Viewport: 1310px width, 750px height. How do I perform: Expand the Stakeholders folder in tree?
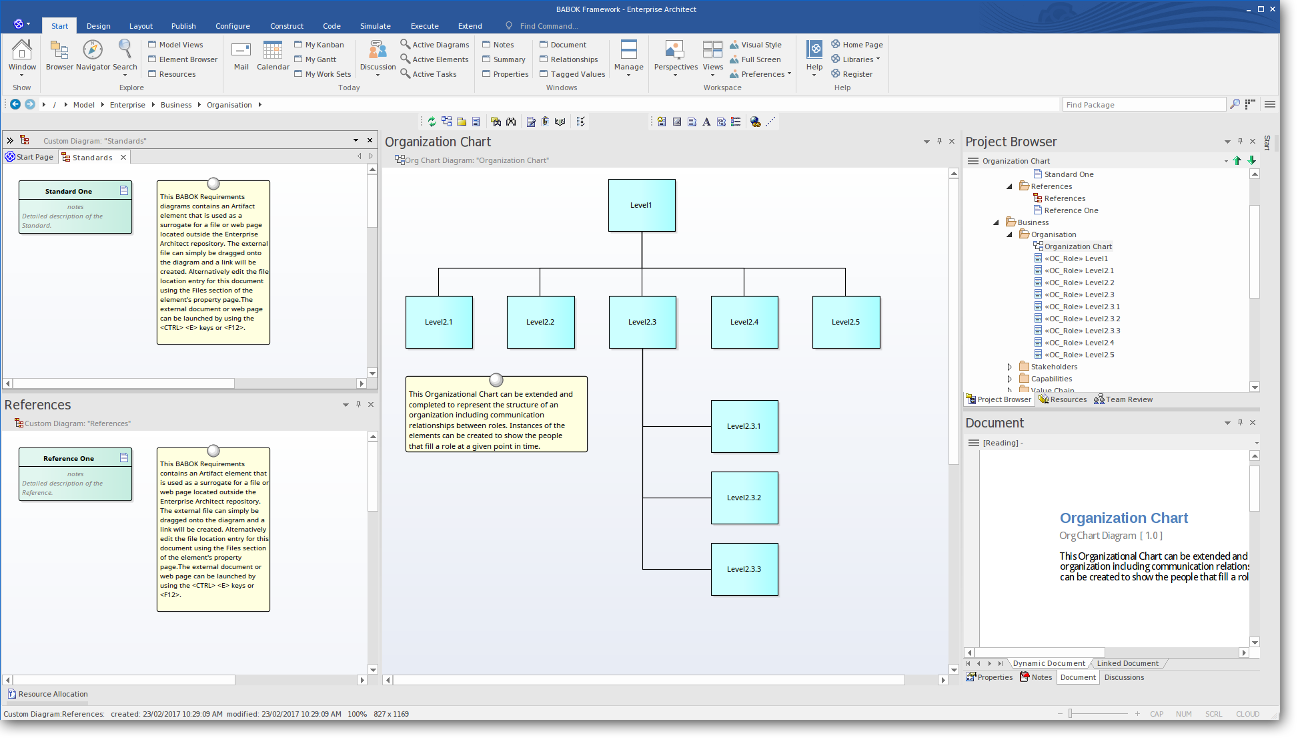[x=1009, y=367]
